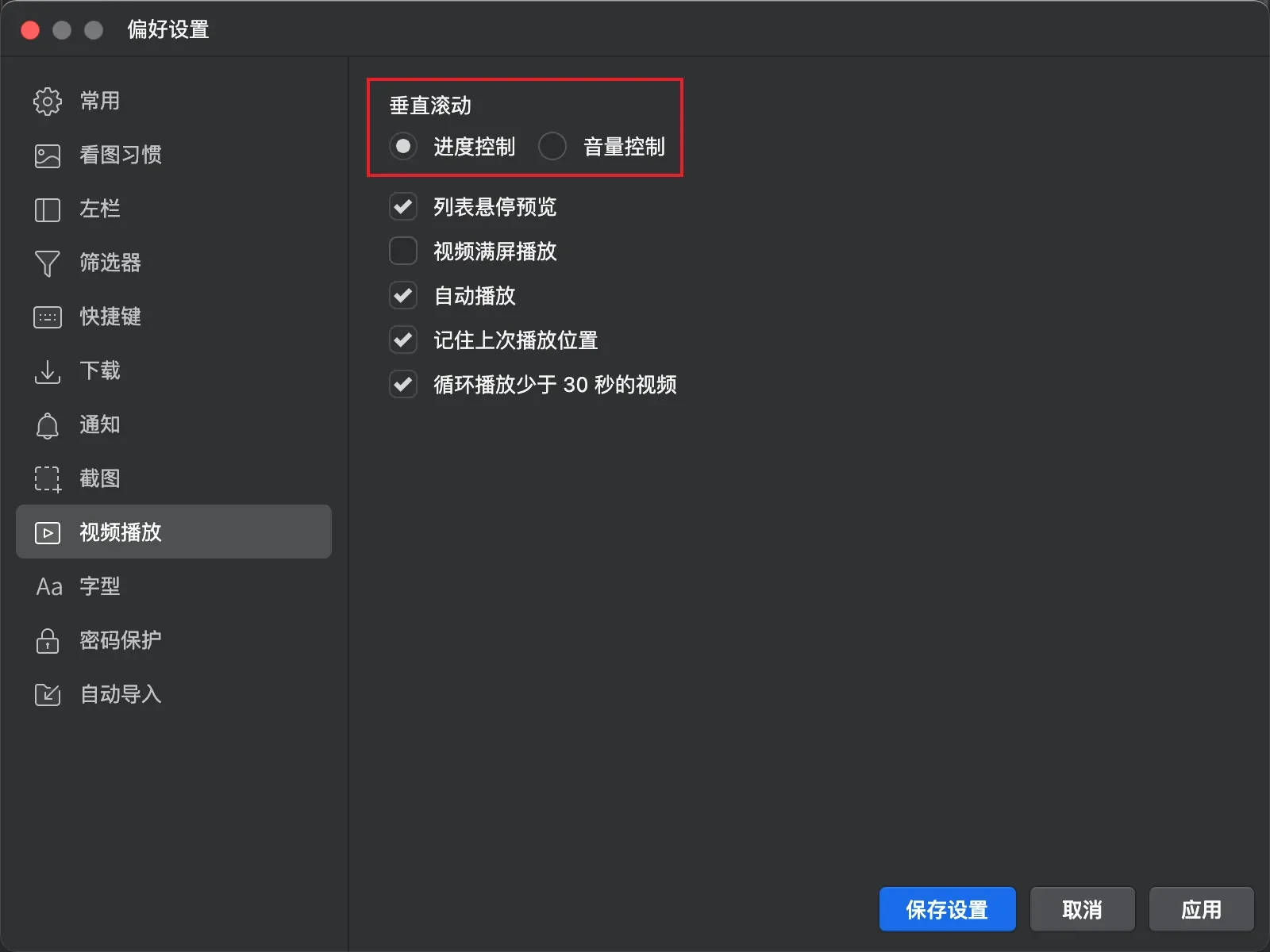
Task: Click the funnel icon for 筛选器
Action: pos(48,263)
